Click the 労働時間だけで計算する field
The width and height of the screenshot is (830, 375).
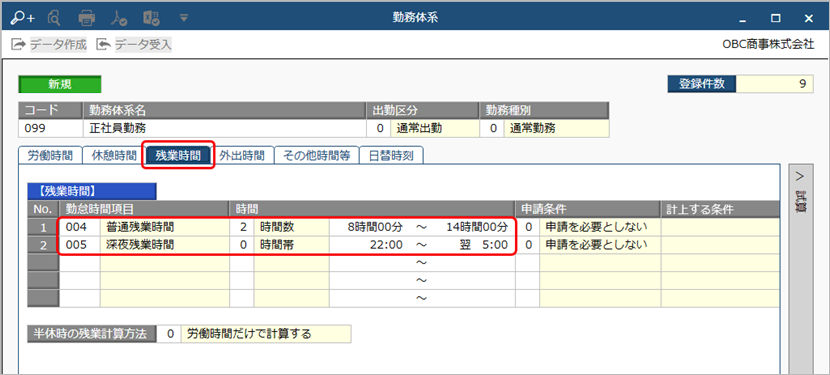click(266, 334)
